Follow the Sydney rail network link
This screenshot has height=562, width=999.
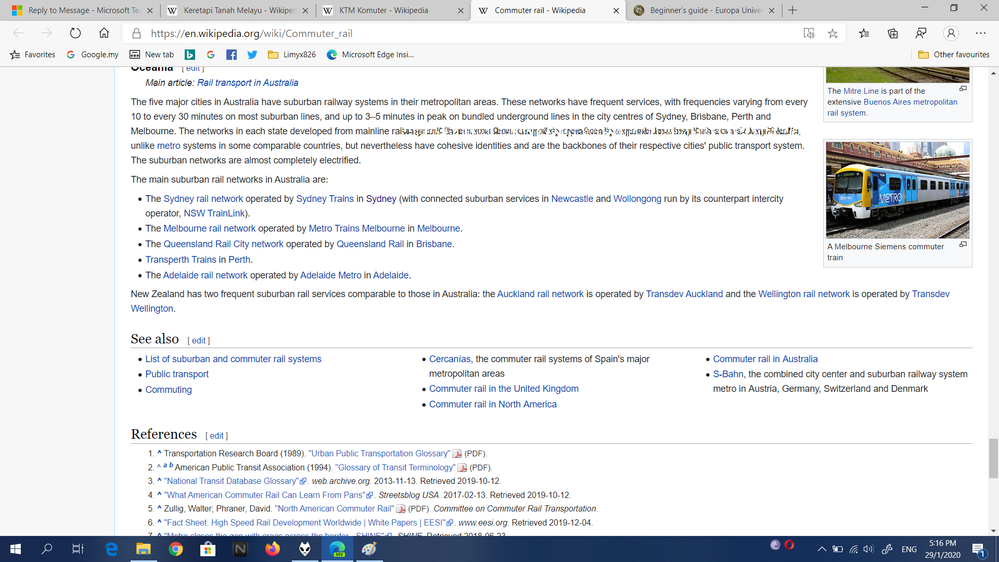(x=203, y=199)
